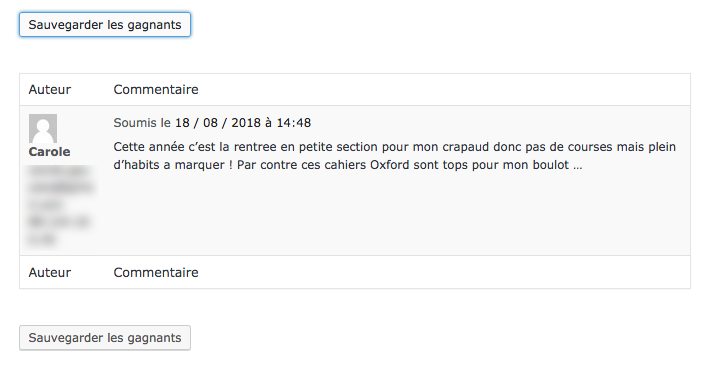
Task: Select the author name Carole
Action: point(49,152)
